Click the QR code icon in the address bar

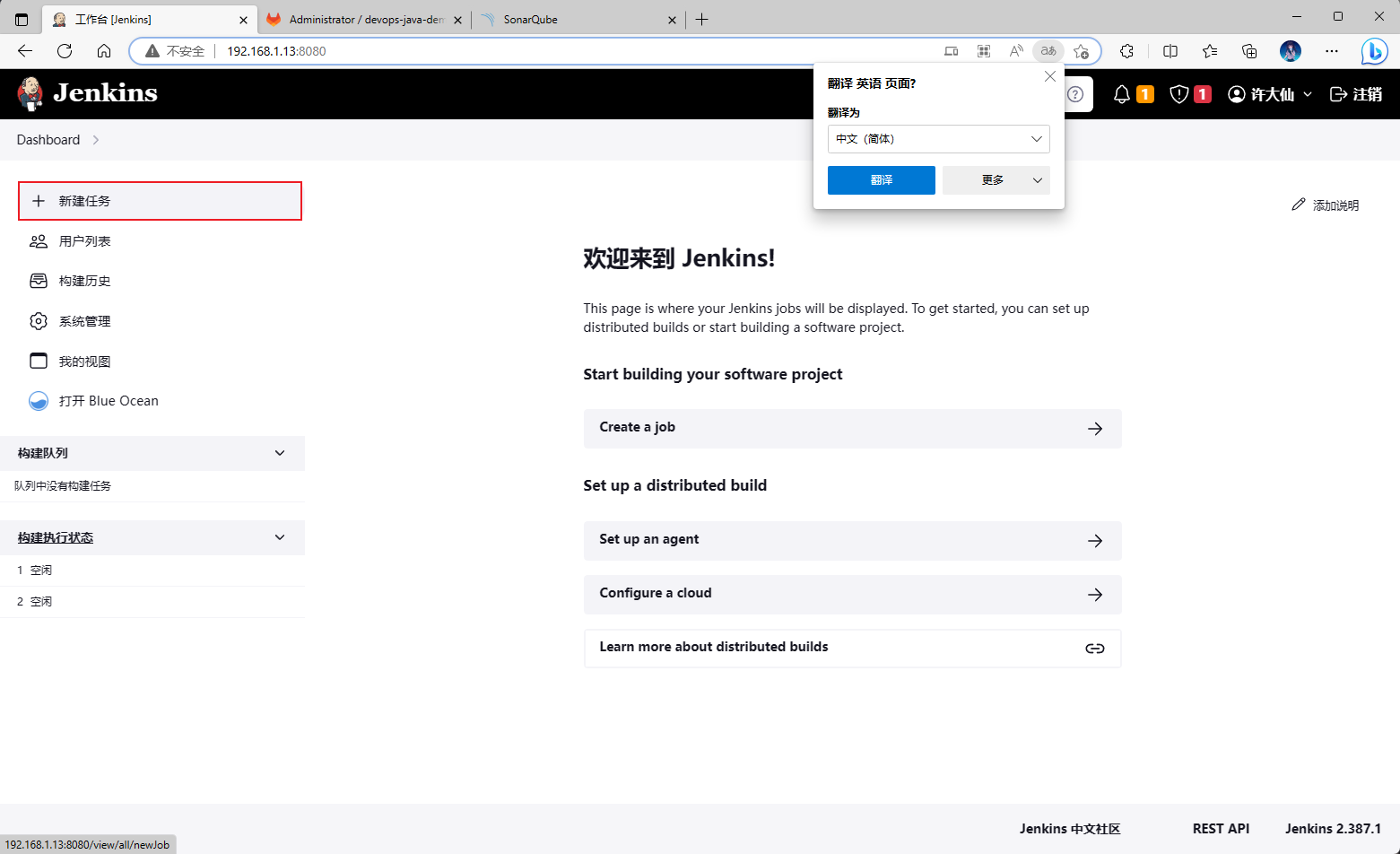coord(984,51)
